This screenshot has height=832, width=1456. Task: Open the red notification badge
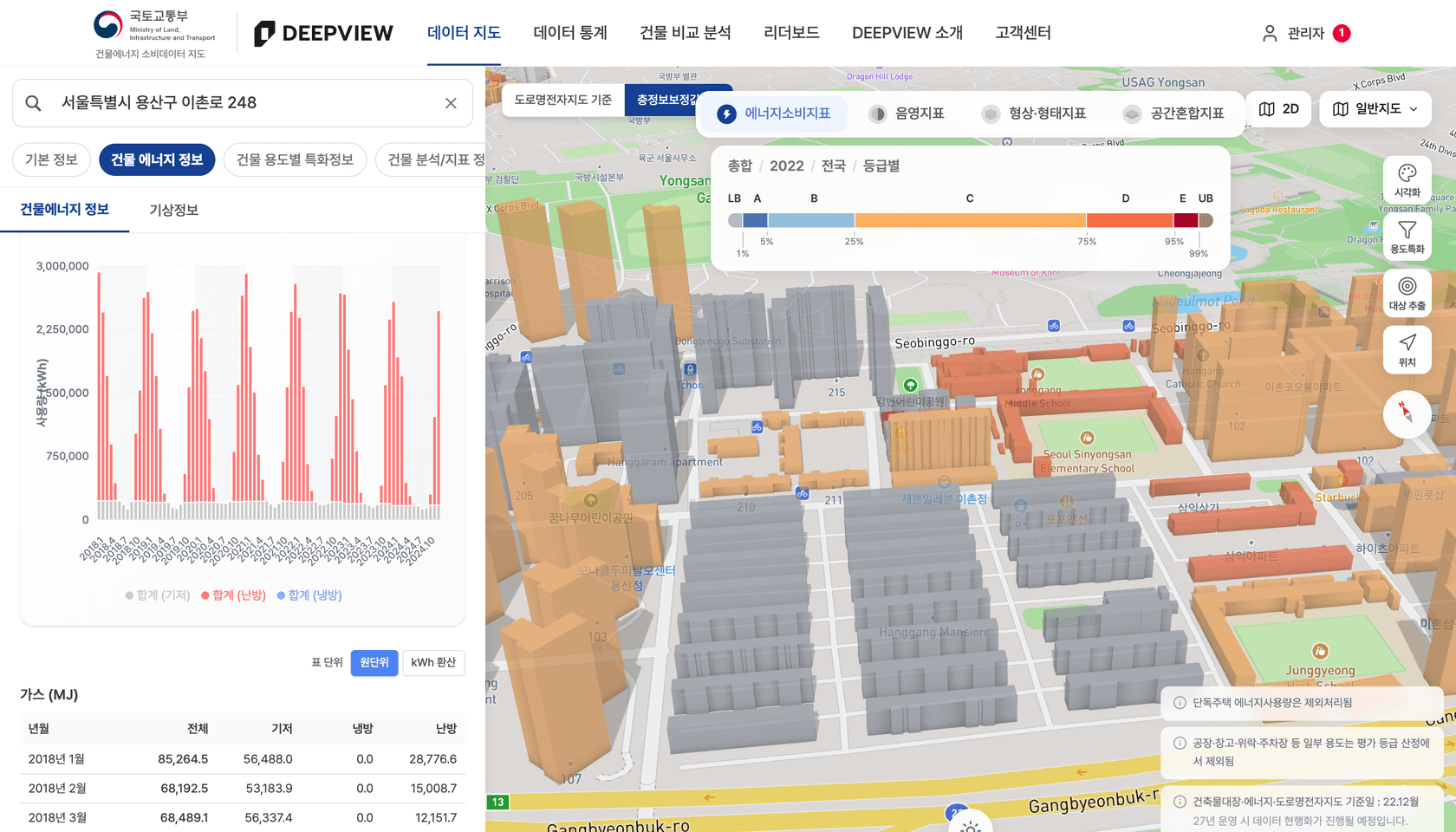(x=1342, y=33)
